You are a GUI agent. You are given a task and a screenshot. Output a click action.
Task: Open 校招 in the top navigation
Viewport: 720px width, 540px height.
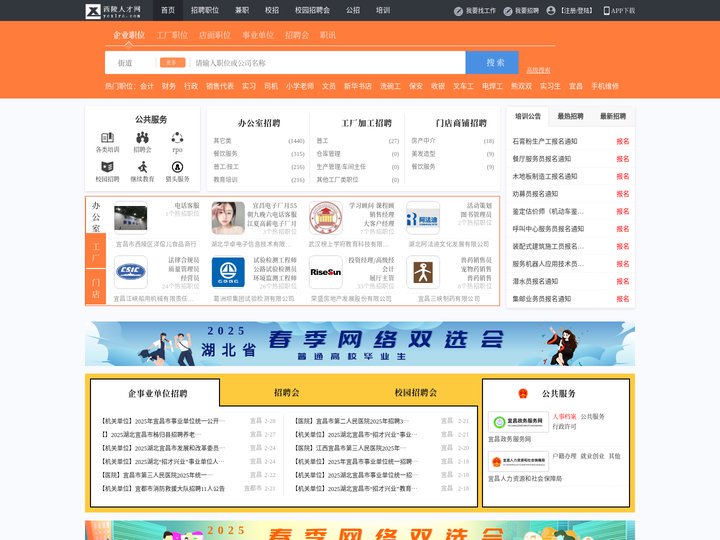[272, 10]
